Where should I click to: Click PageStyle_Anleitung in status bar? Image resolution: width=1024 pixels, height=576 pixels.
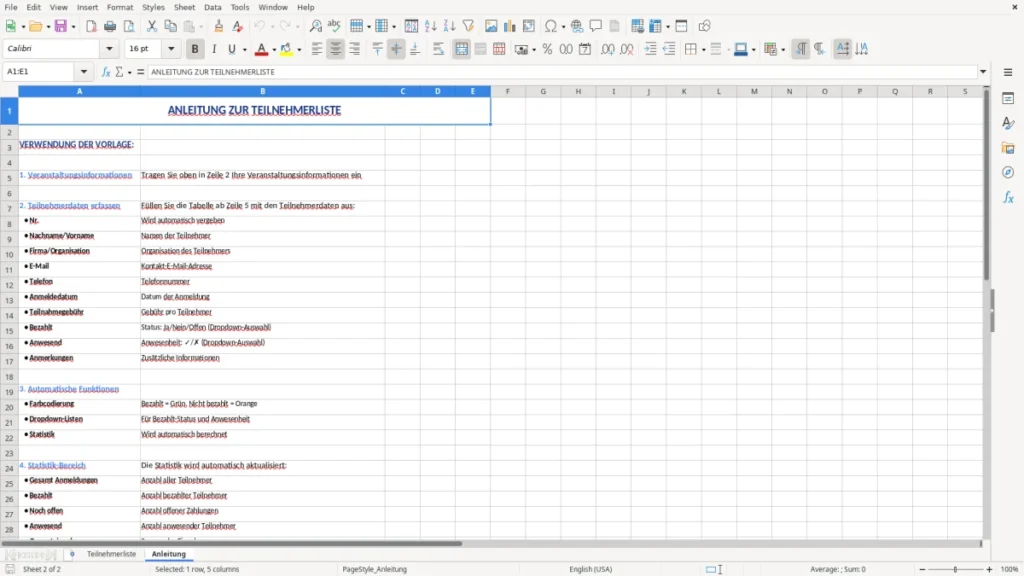[x=374, y=569]
